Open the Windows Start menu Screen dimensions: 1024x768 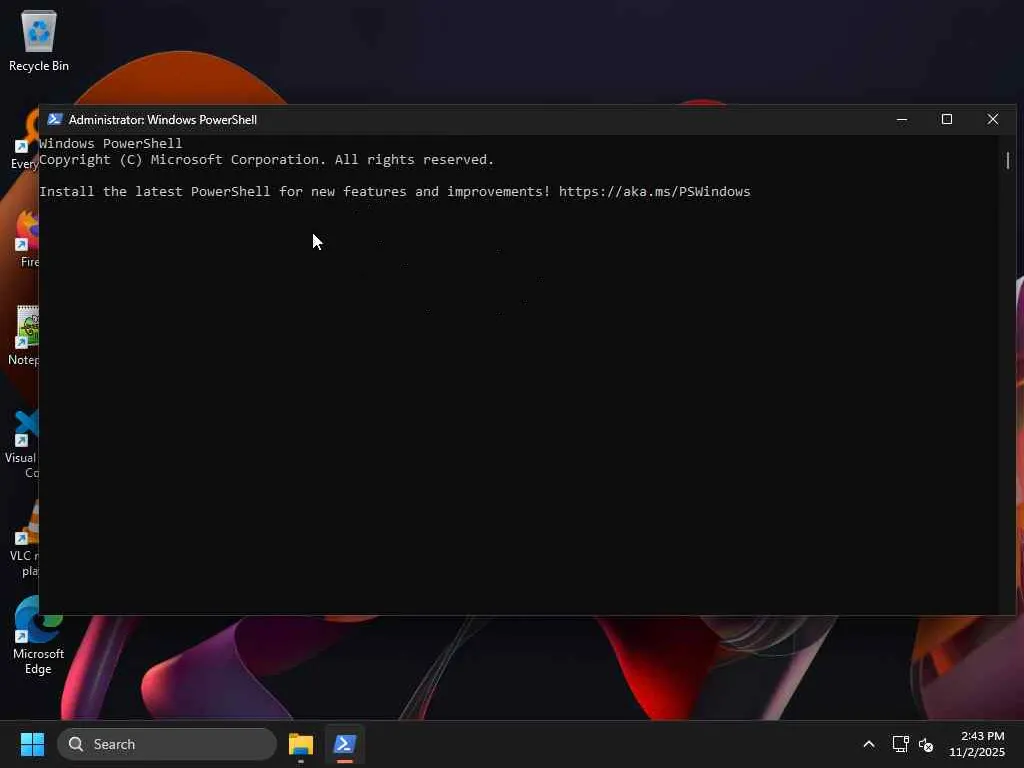click(32, 744)
